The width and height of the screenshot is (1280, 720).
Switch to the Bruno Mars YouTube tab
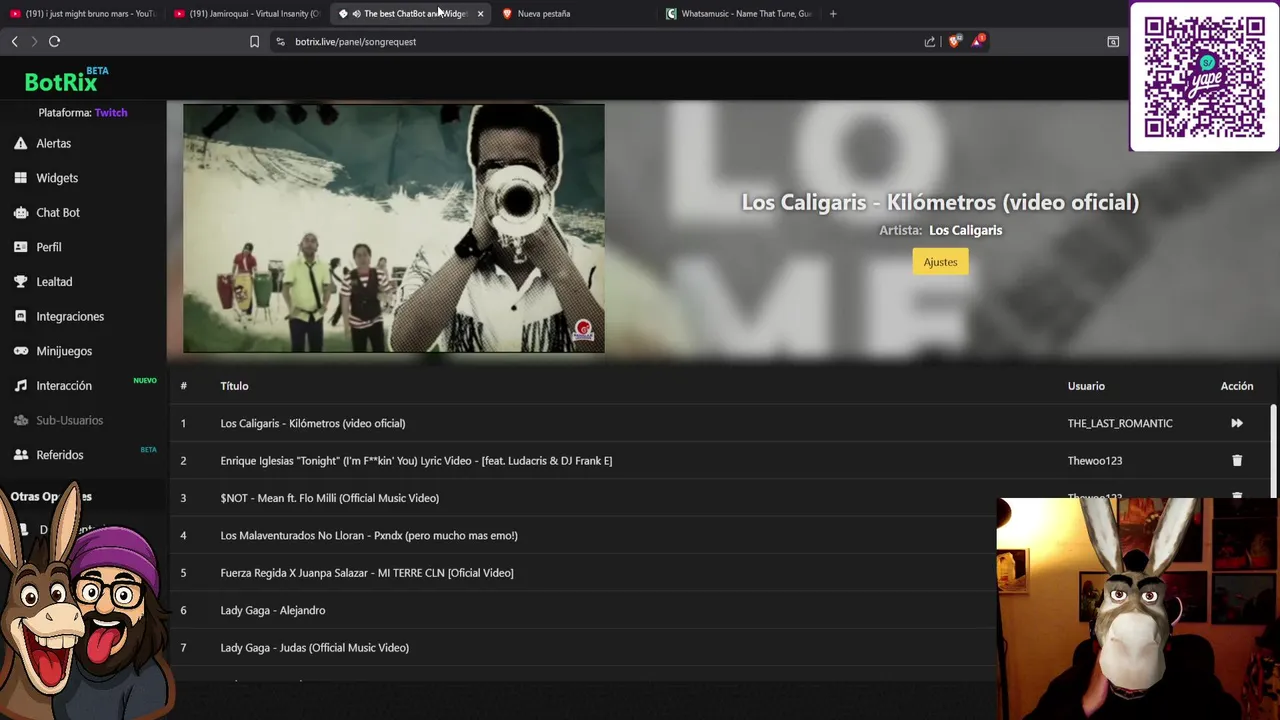click(x=82, y=14)
